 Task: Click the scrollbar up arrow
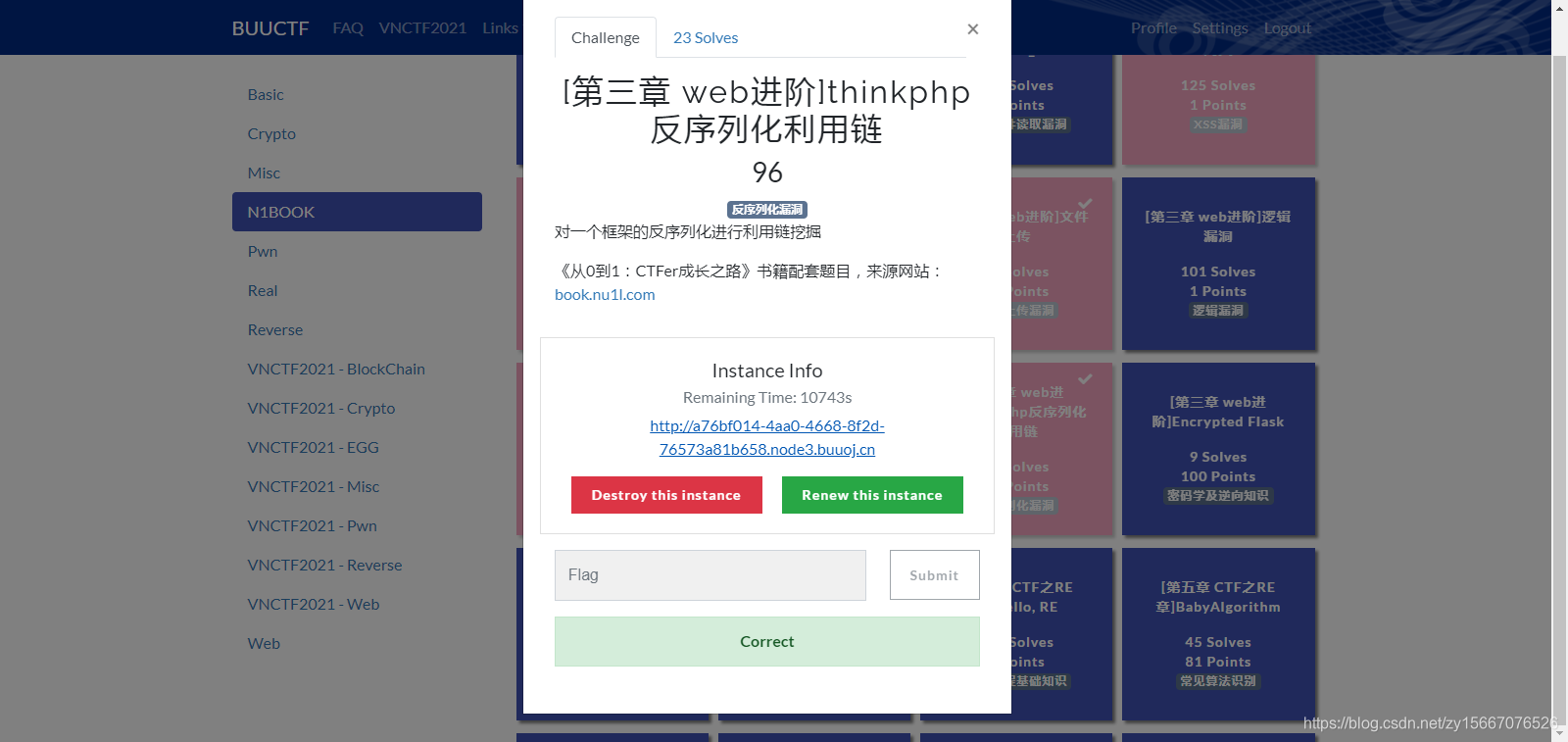point(1559,8)
